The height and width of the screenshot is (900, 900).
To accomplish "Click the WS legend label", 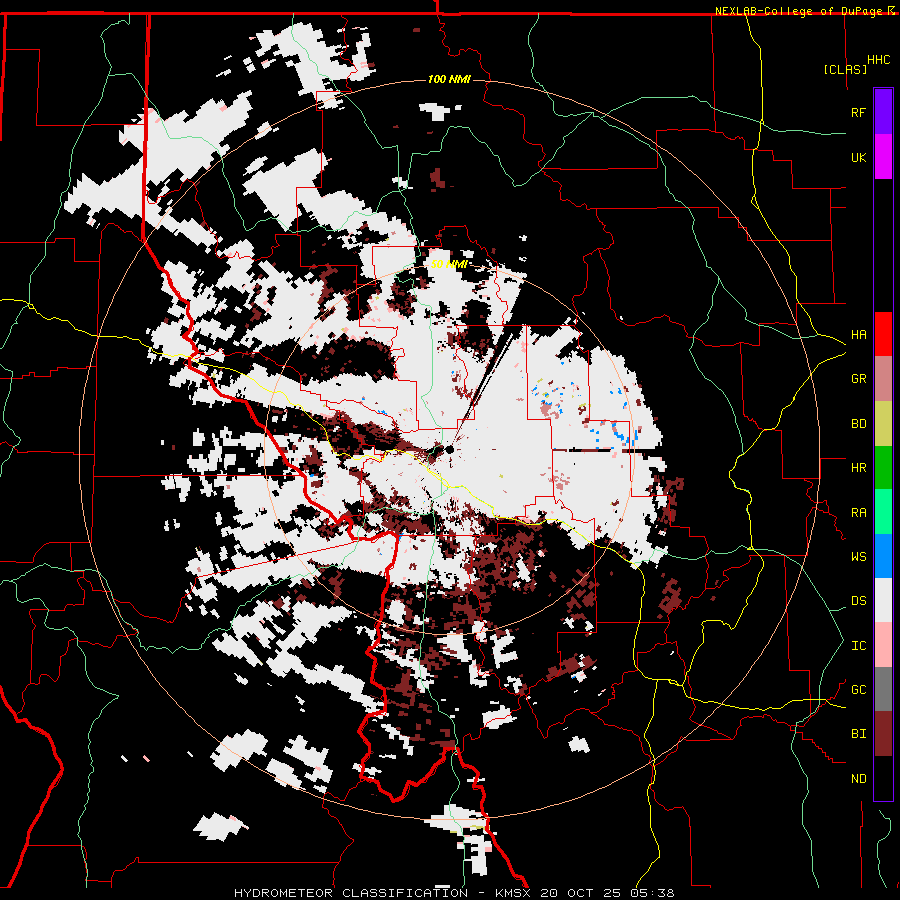I will 858,557.
